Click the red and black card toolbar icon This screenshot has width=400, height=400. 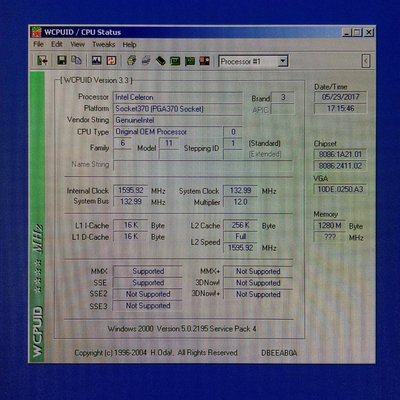[x=204, y=61]
